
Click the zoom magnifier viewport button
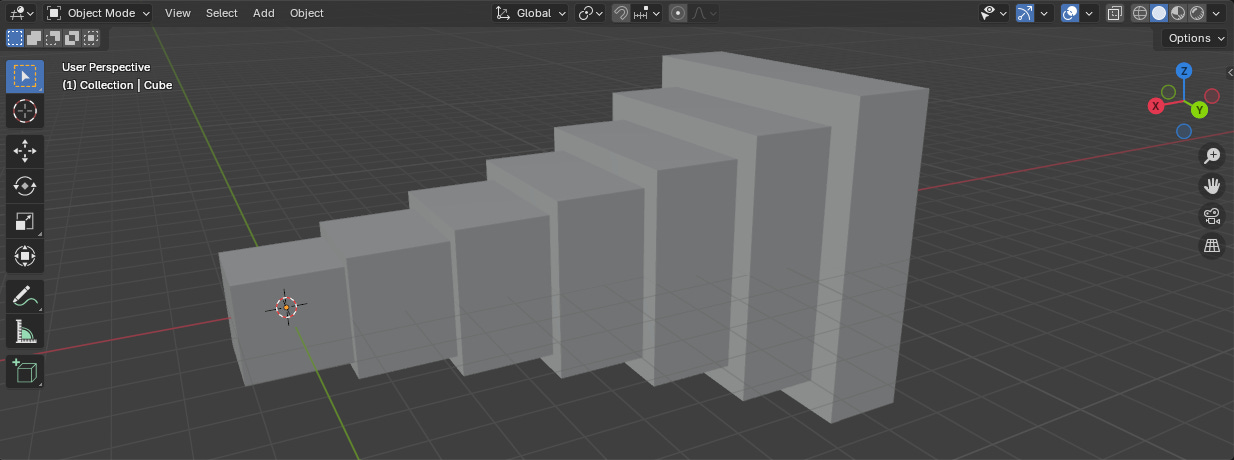(1212, 156)
